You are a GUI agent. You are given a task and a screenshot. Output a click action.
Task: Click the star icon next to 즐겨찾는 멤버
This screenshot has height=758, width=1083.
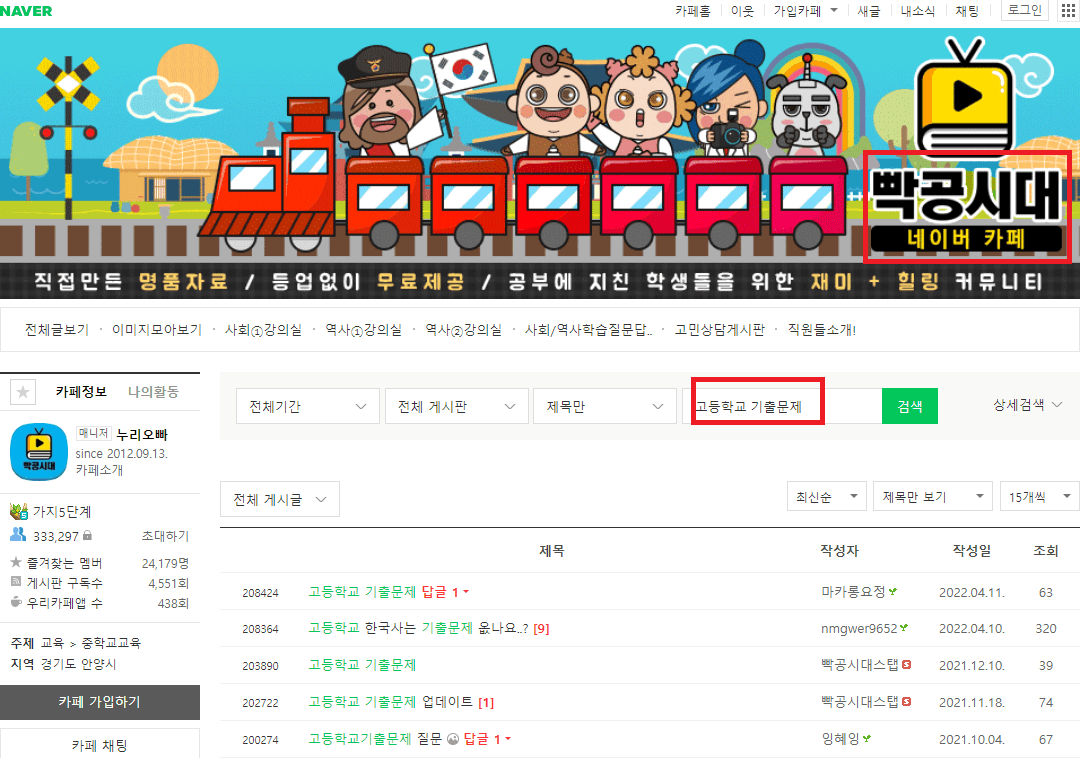pyautogui.click(x=16, y=562)
